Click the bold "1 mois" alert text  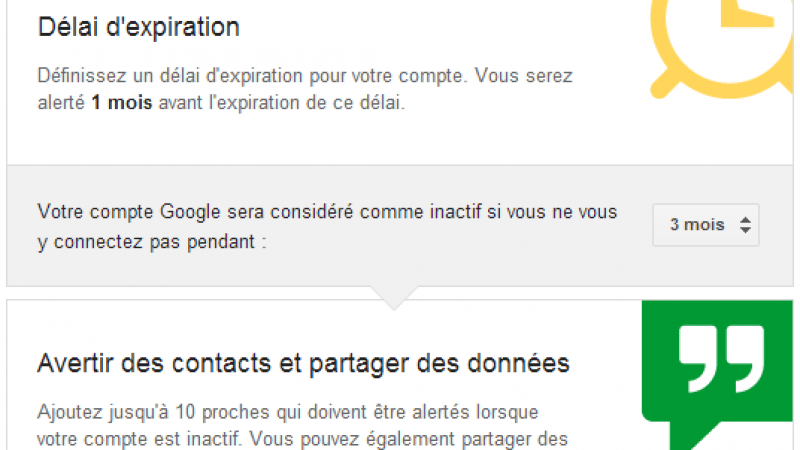tap(121, 104)
